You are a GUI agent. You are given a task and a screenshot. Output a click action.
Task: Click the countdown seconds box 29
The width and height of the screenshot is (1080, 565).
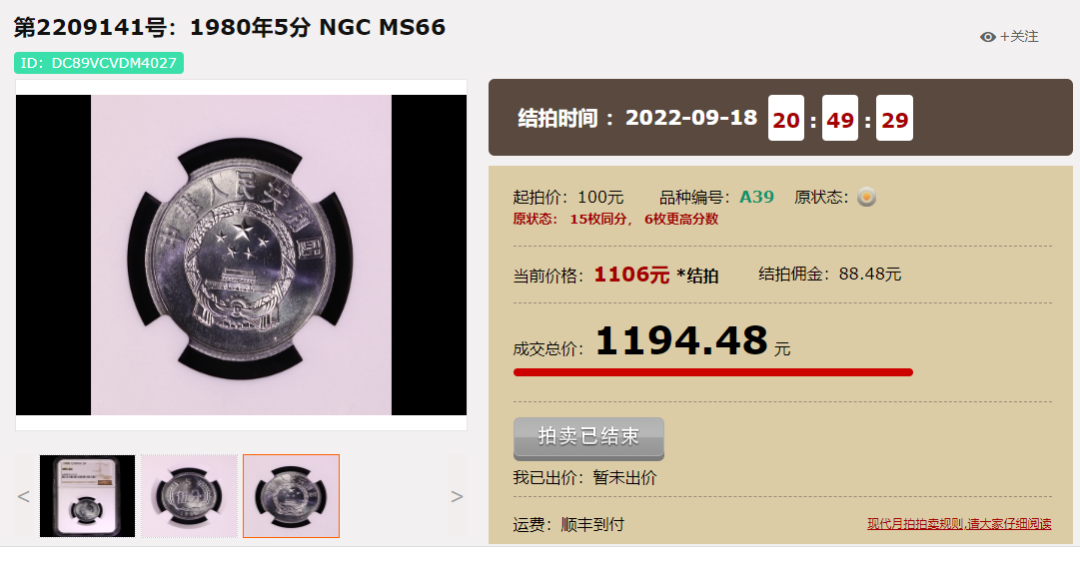click(x=895, y=119)
